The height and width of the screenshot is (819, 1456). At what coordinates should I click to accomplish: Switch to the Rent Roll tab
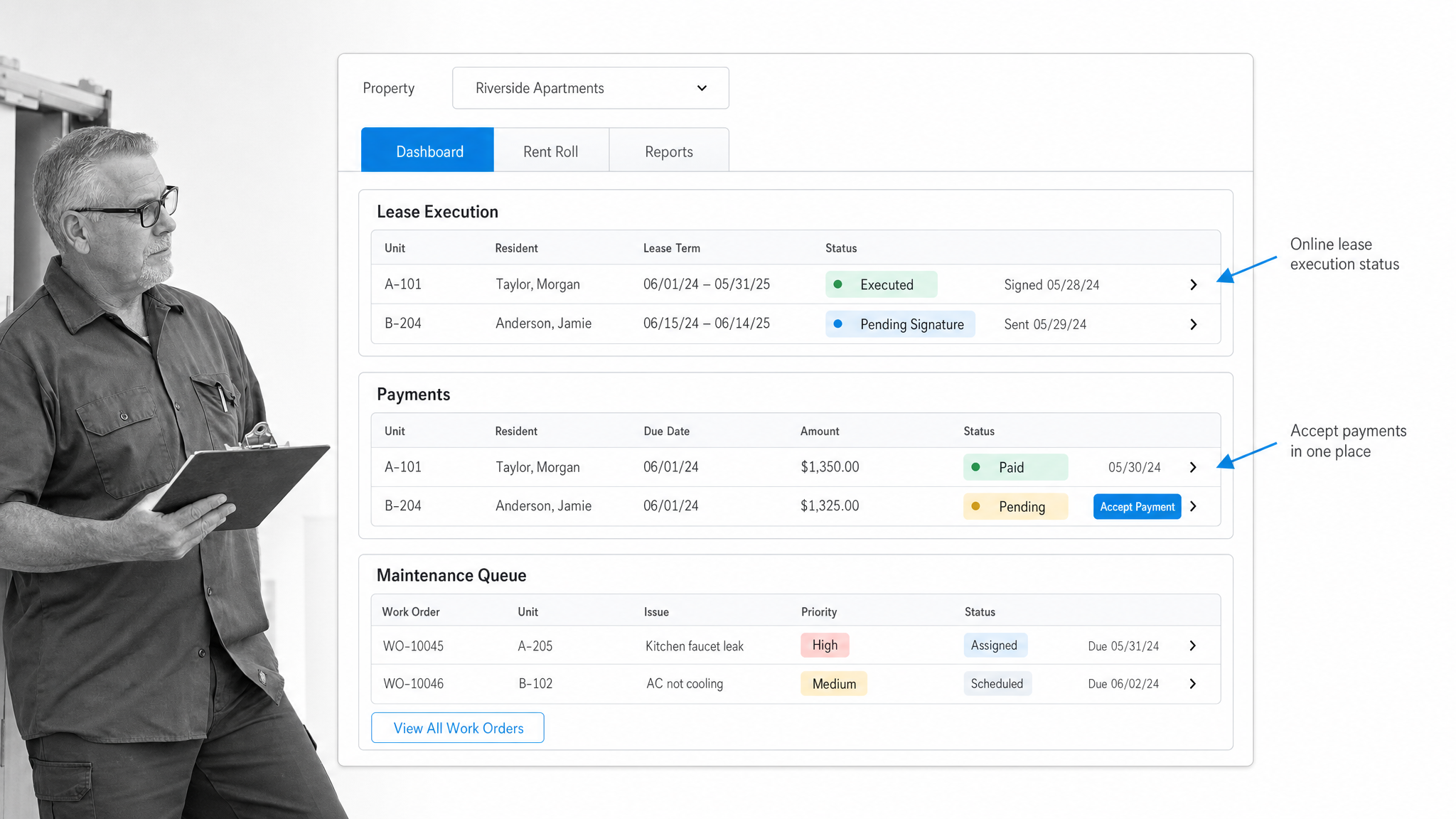(551, 151)
